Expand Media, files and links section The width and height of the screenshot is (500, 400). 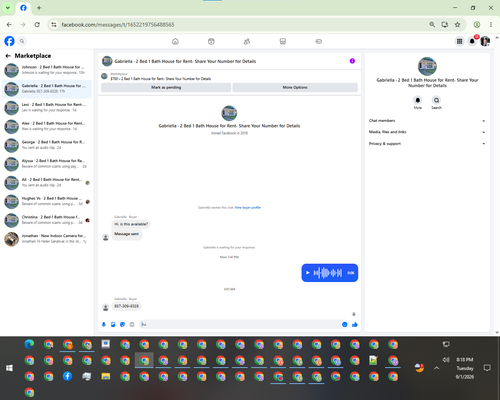tap(427, 132)
